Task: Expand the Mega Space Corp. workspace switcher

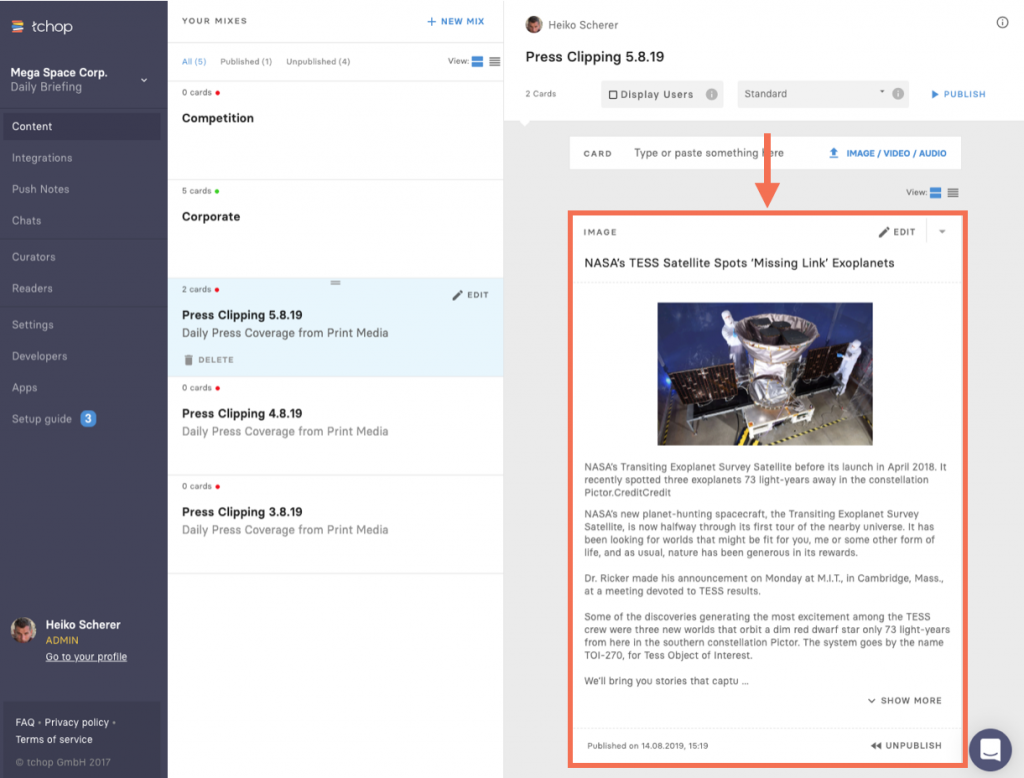Action: (x=144, y=80)
